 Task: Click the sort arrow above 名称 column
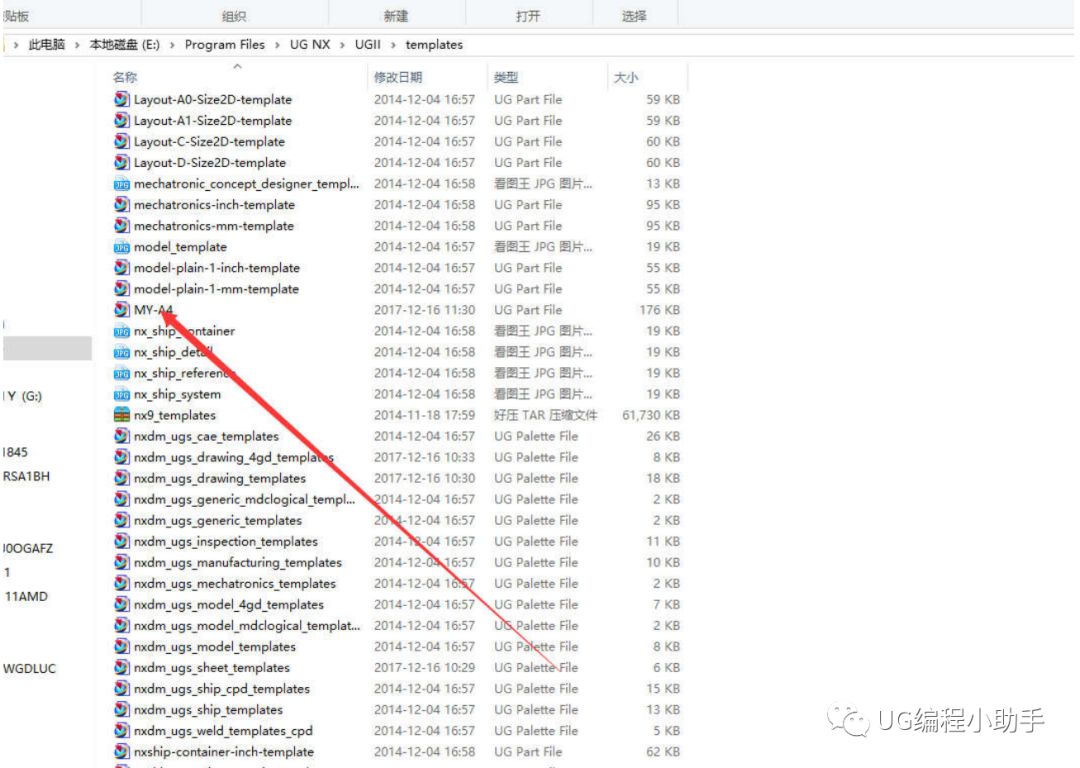pyautogui.click(x=237, y=66)
